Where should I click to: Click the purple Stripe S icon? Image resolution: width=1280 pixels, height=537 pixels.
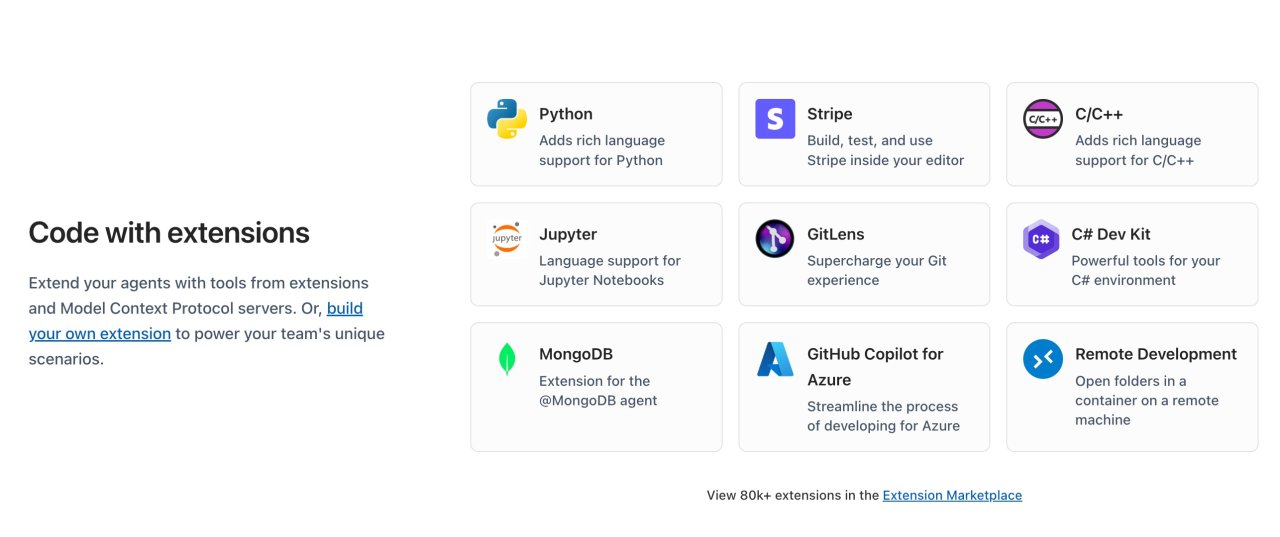(x=775, y=119)
